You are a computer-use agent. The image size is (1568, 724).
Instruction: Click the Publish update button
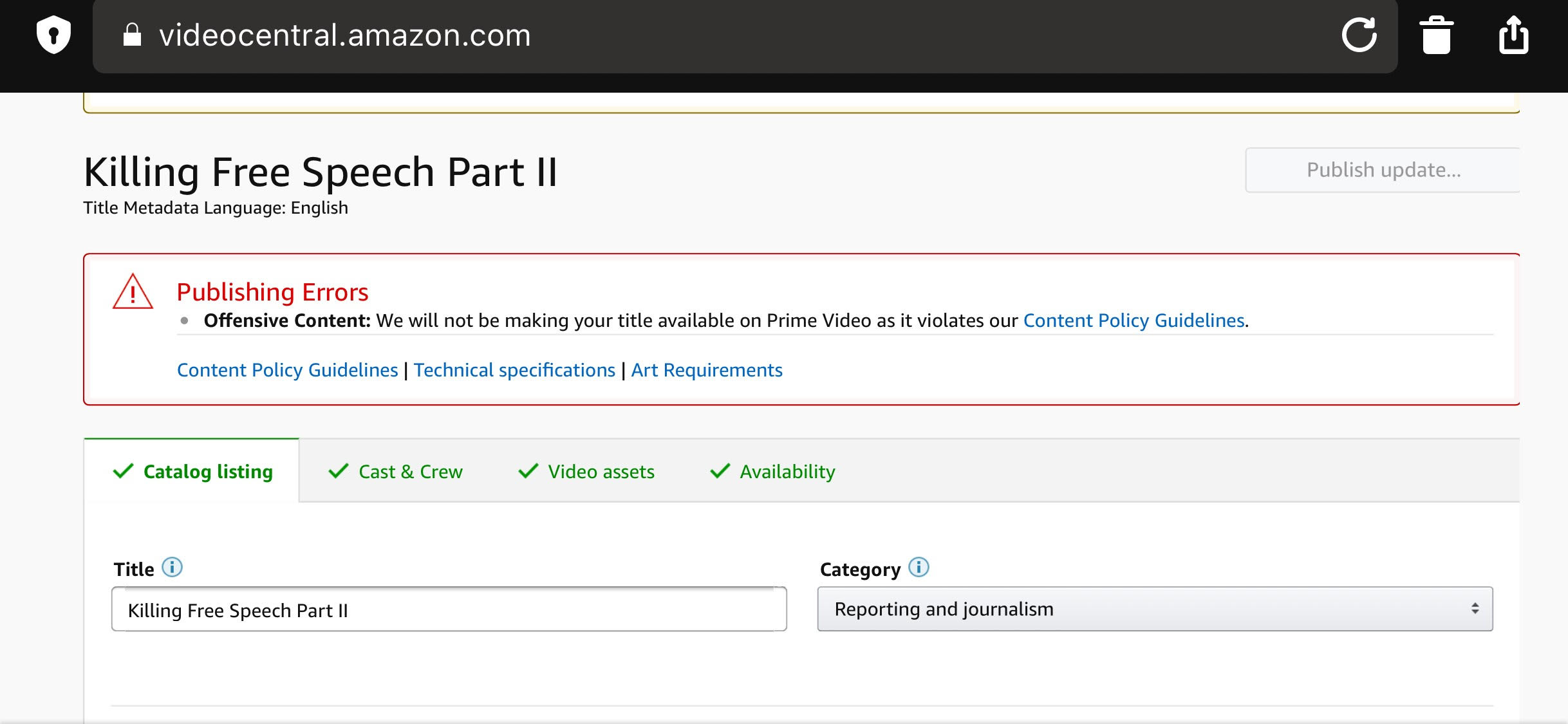coord(1383,170)
